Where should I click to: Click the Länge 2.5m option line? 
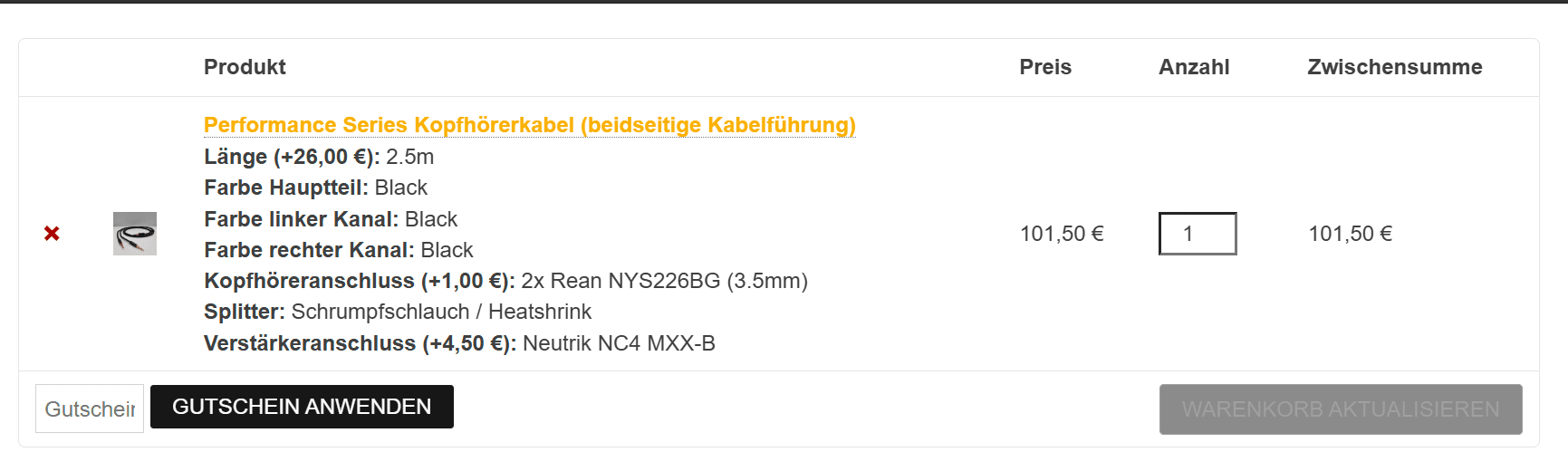pyautogui.click(x=319, y=157)
